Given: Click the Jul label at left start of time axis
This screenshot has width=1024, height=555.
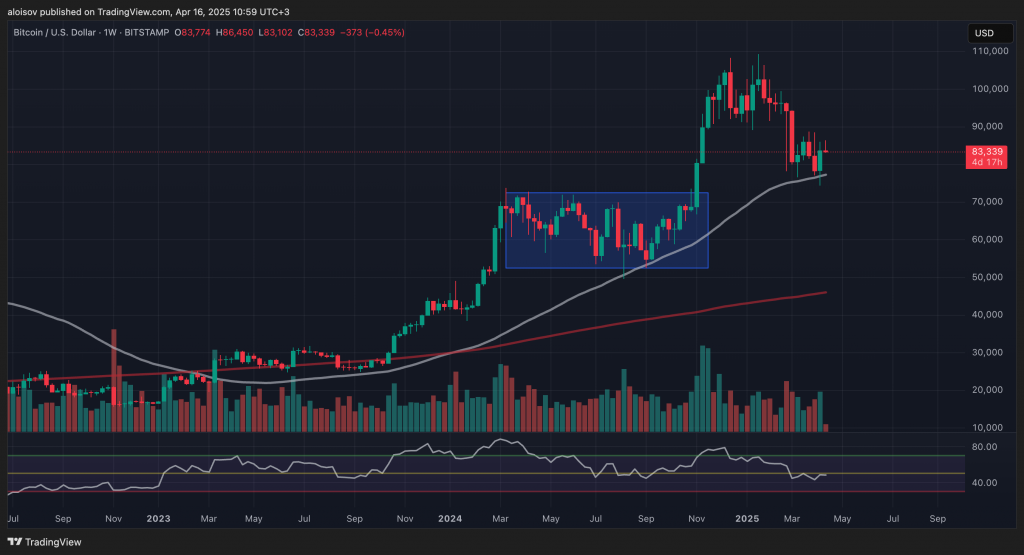Looking at the screenshot, I should coord(12,519).
